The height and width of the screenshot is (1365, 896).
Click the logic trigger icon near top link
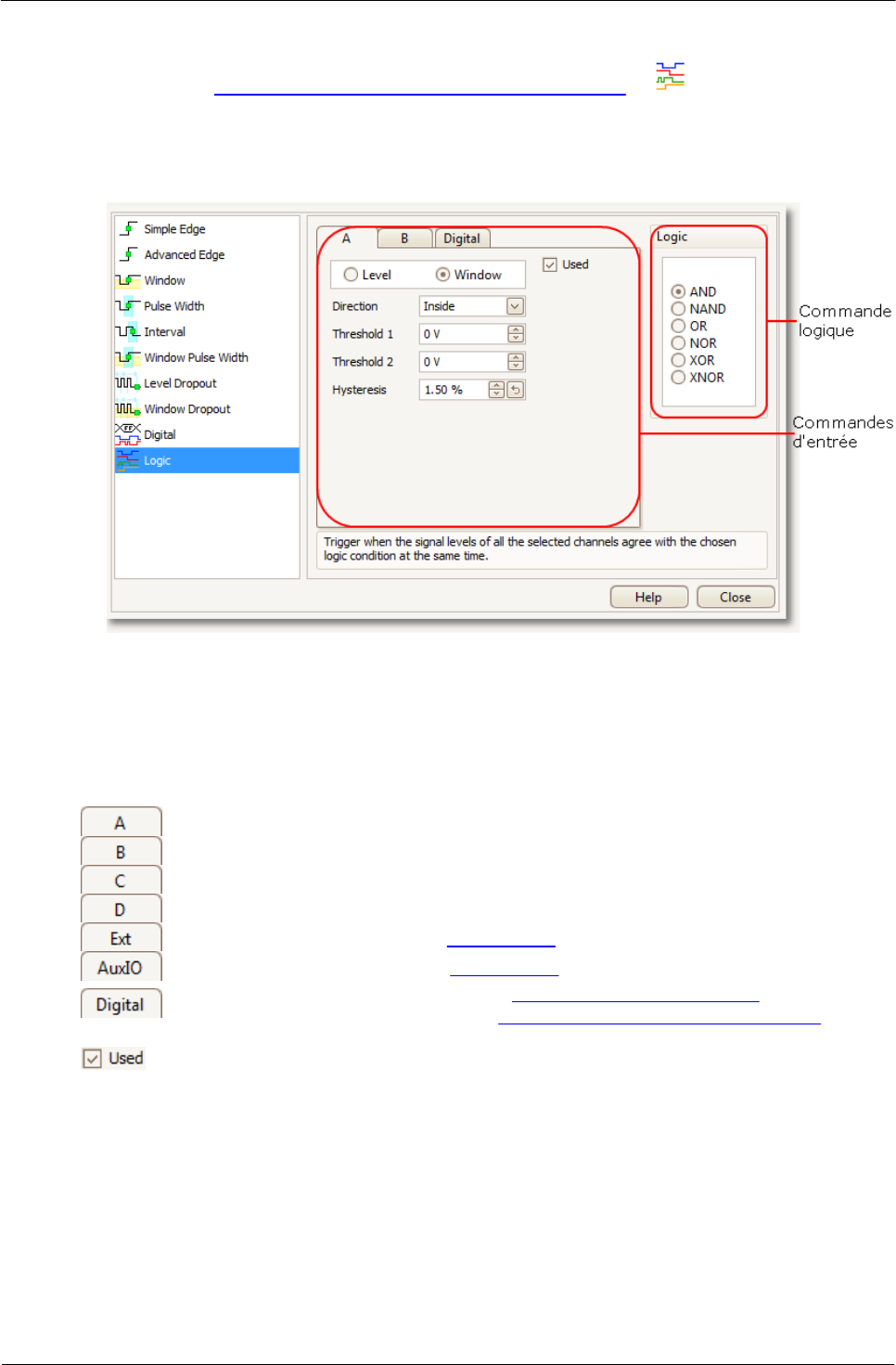pos(670,76)
